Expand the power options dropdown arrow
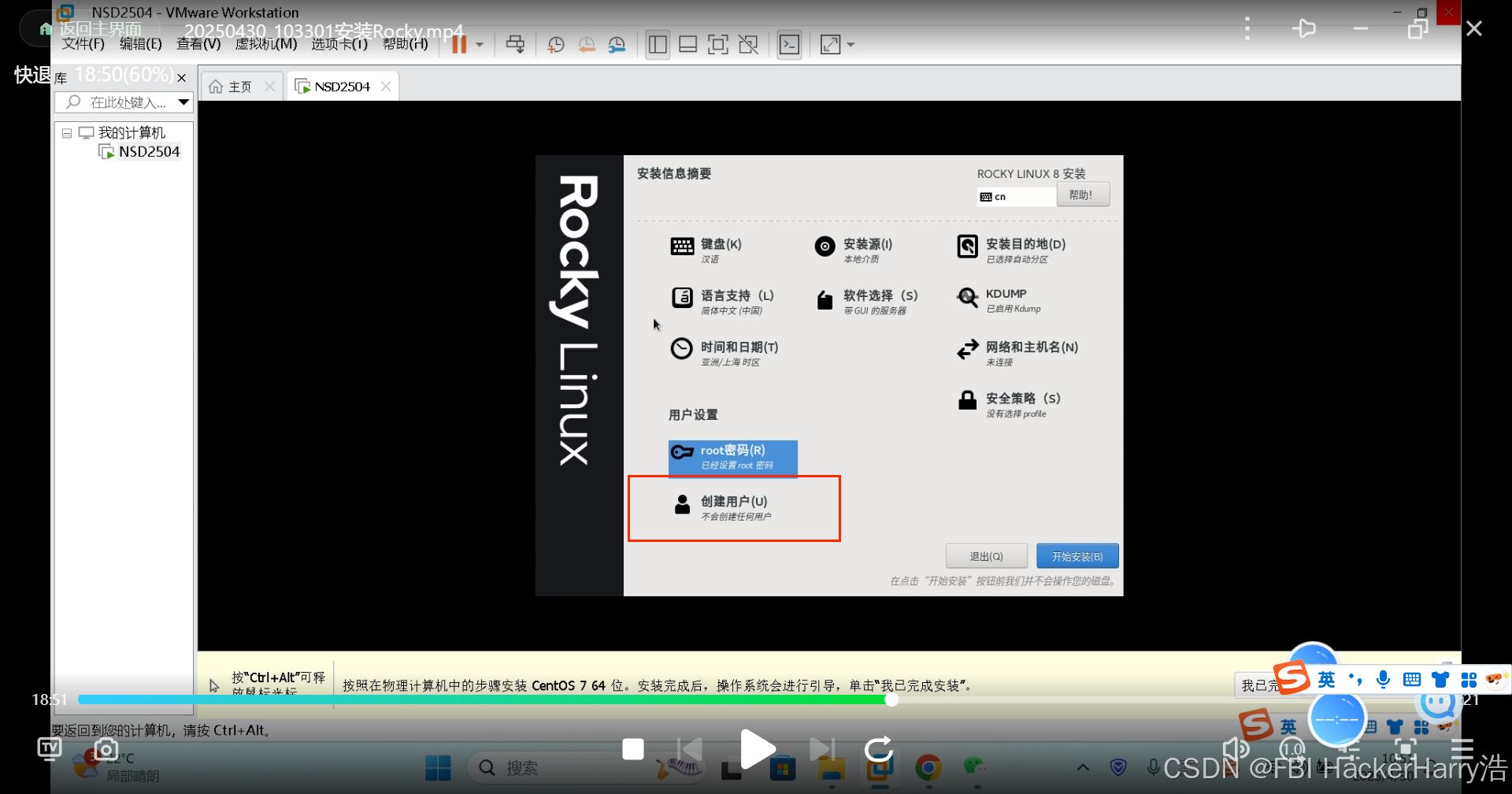This screenshot has height=794, width=1512. pos(480,45)
